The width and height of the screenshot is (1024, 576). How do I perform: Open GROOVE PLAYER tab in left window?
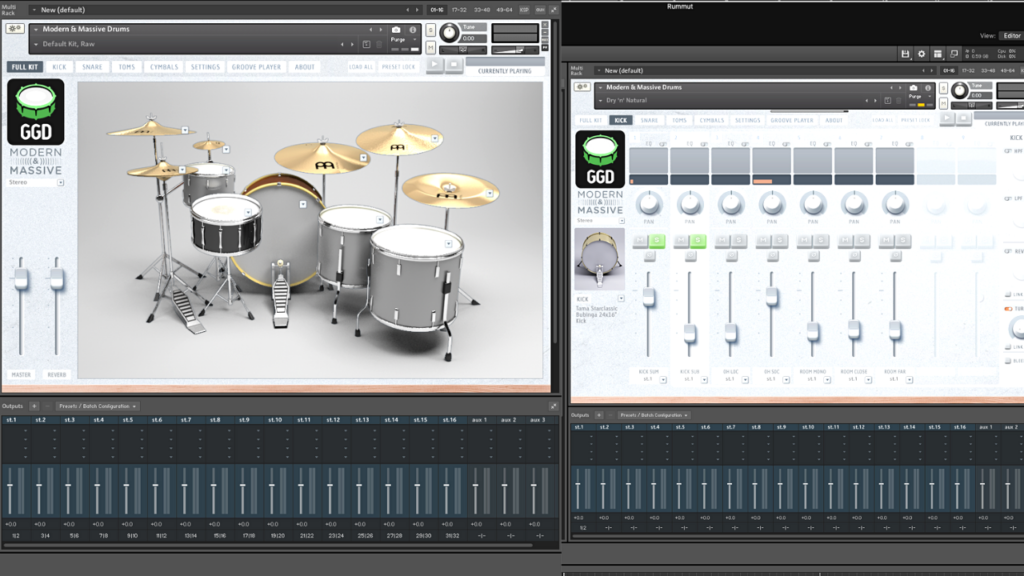pyautogui.click(x=256, y=67)
